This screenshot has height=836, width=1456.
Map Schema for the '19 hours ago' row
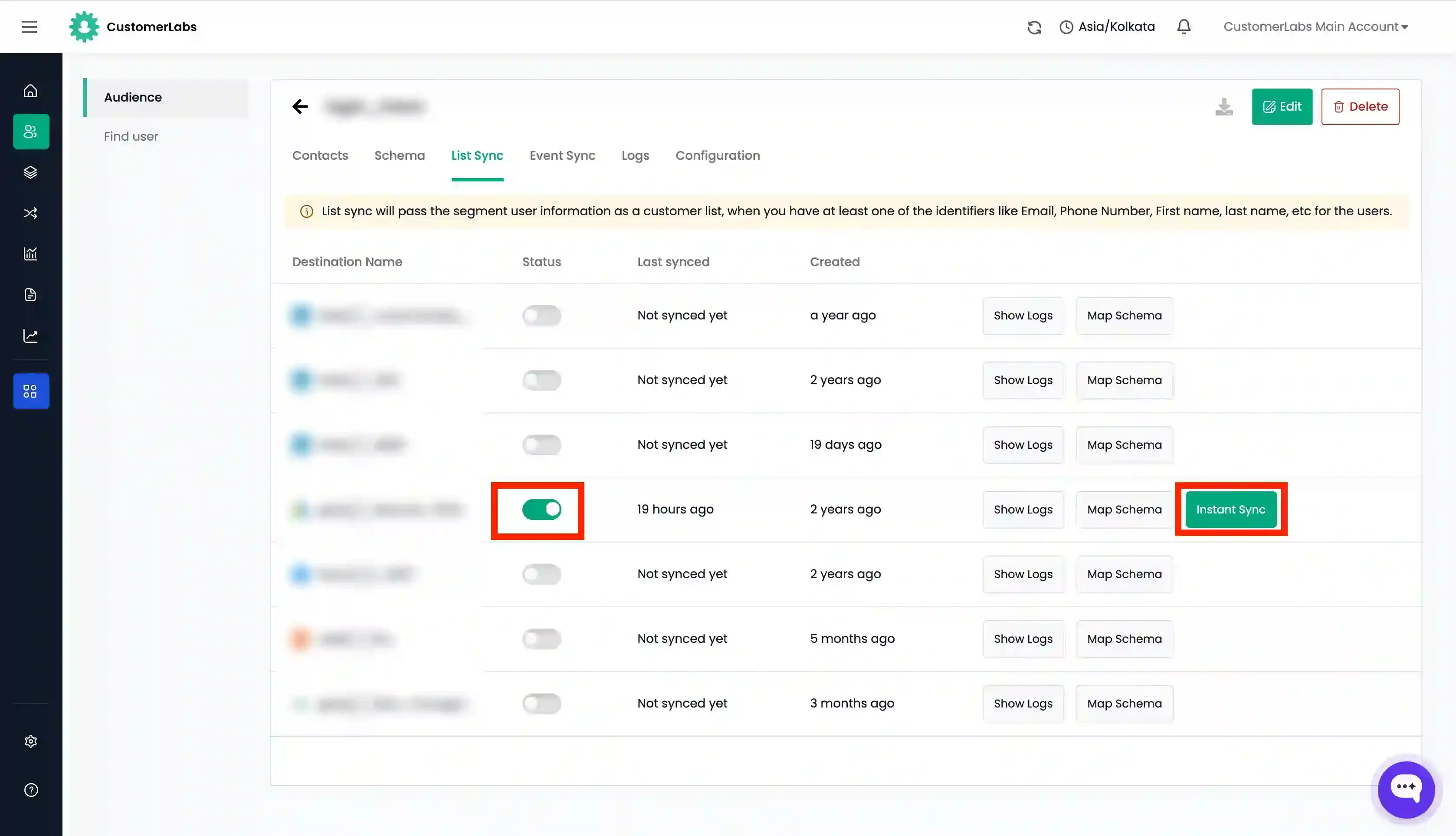coord(1124,509)
